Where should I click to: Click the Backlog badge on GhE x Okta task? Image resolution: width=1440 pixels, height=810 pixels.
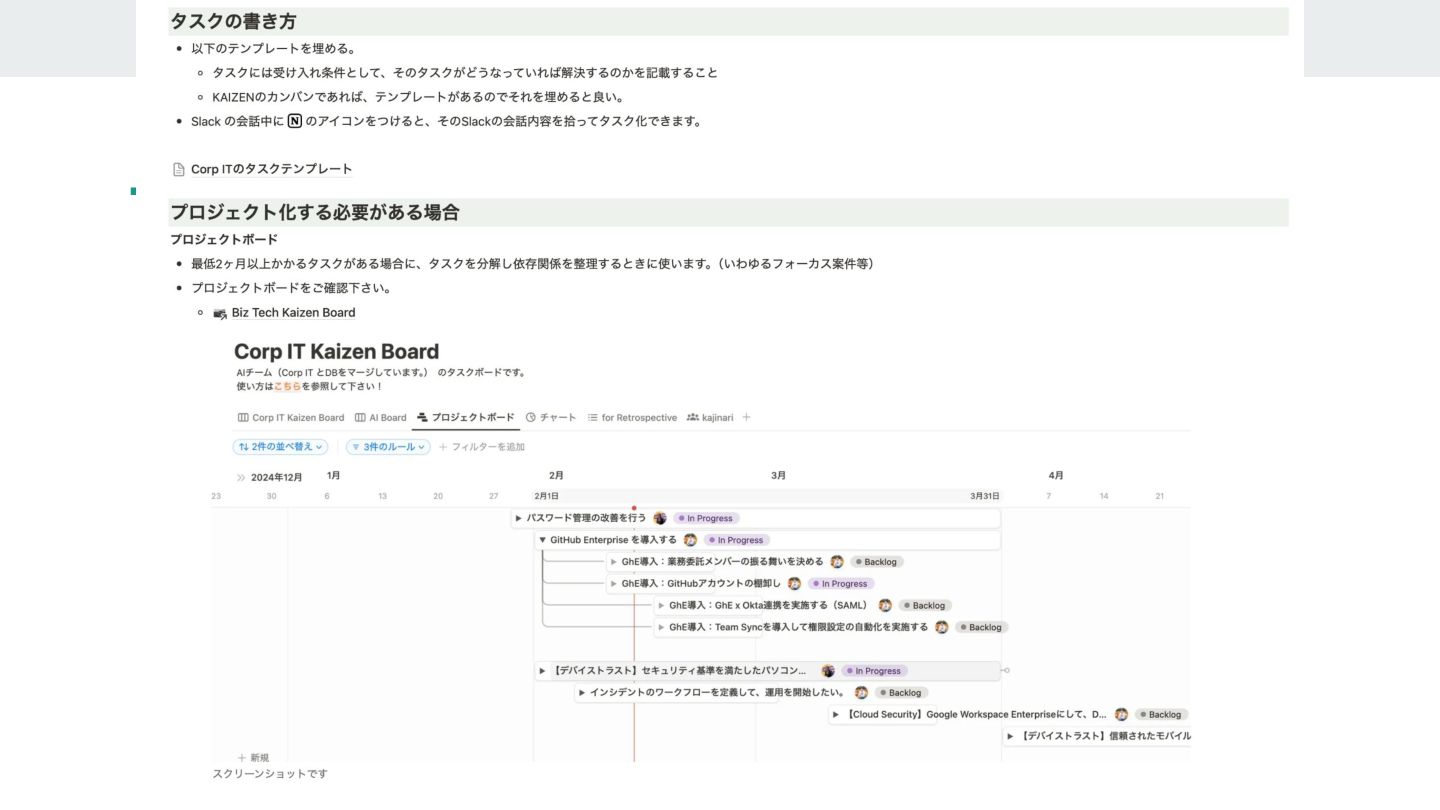(x=925, y=605)
